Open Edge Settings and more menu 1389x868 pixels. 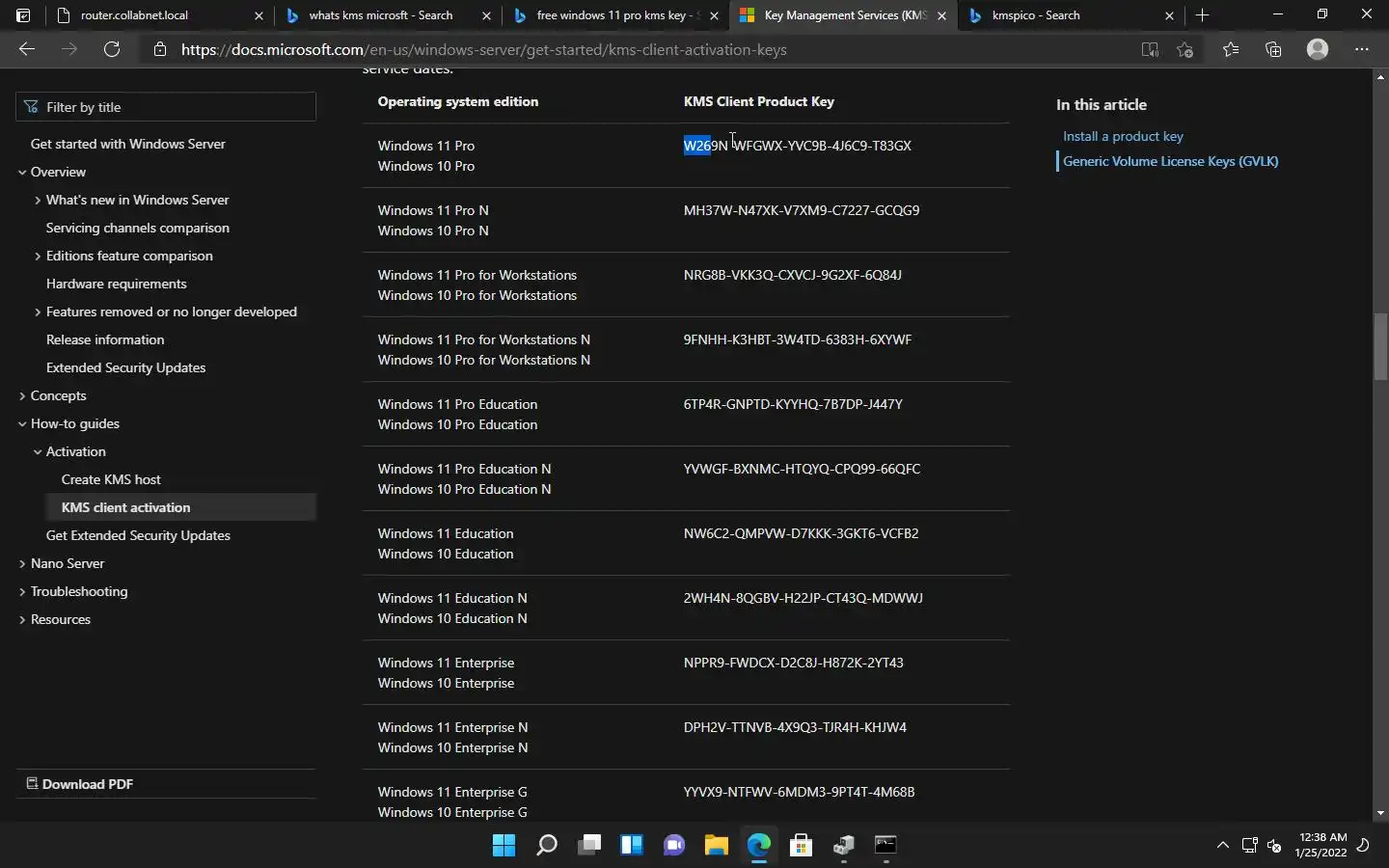tap(1362, 49)
